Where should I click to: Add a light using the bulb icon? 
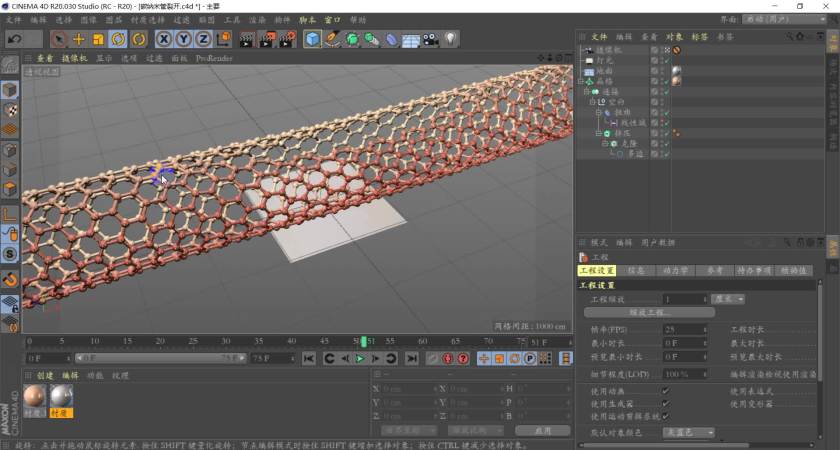[451, 39]
